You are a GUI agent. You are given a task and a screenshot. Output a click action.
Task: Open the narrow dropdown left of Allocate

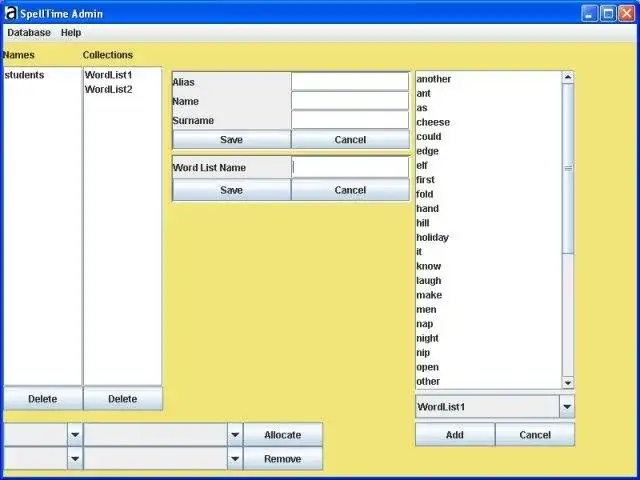(75, 435)
